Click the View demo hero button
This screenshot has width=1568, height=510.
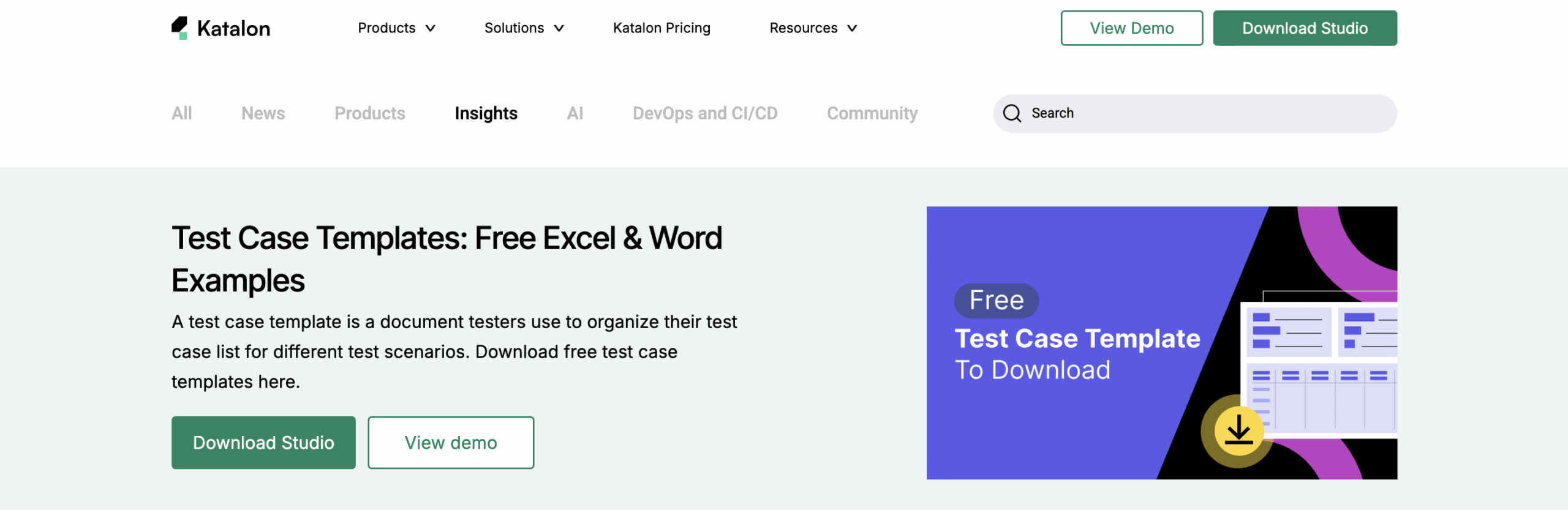451,443
